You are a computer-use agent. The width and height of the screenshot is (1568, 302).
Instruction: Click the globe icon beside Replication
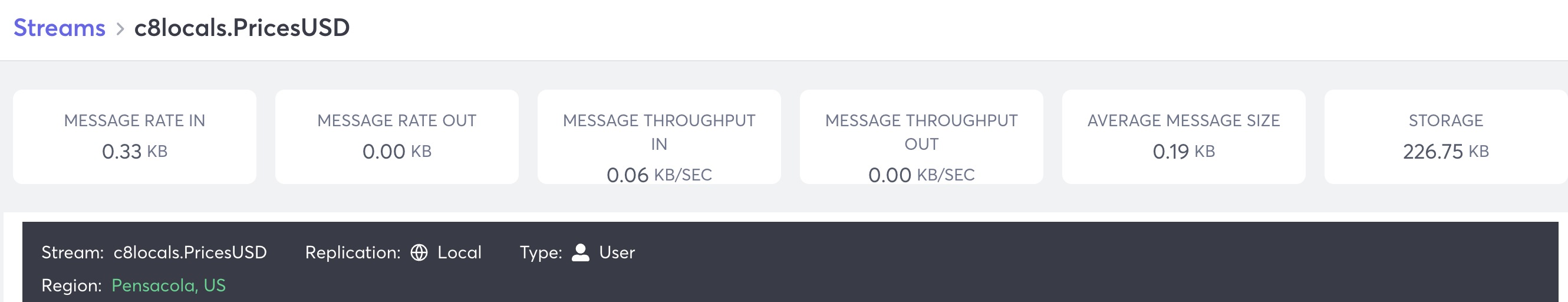[419, 252]
